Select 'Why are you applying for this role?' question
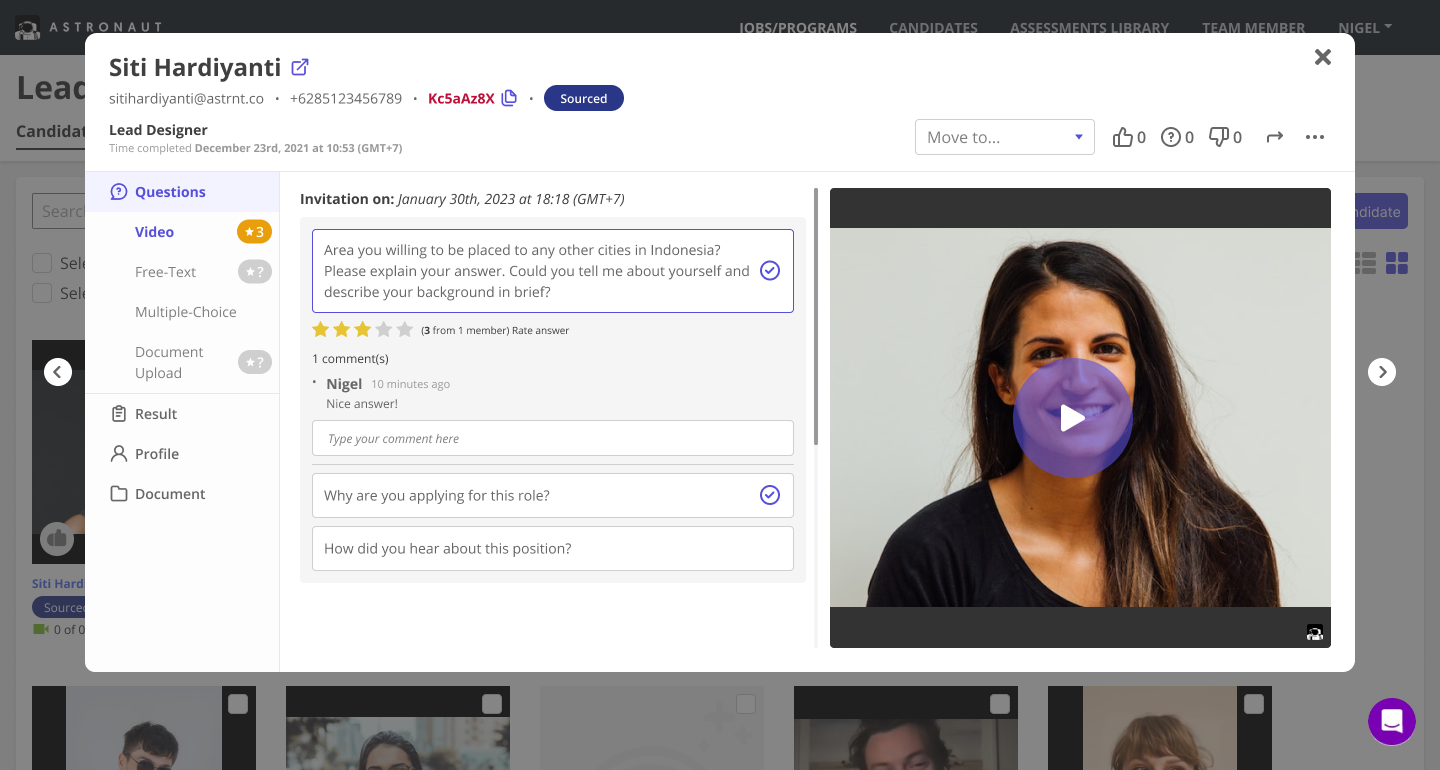This screenshot has height=770, width=1440. [553, 495]
